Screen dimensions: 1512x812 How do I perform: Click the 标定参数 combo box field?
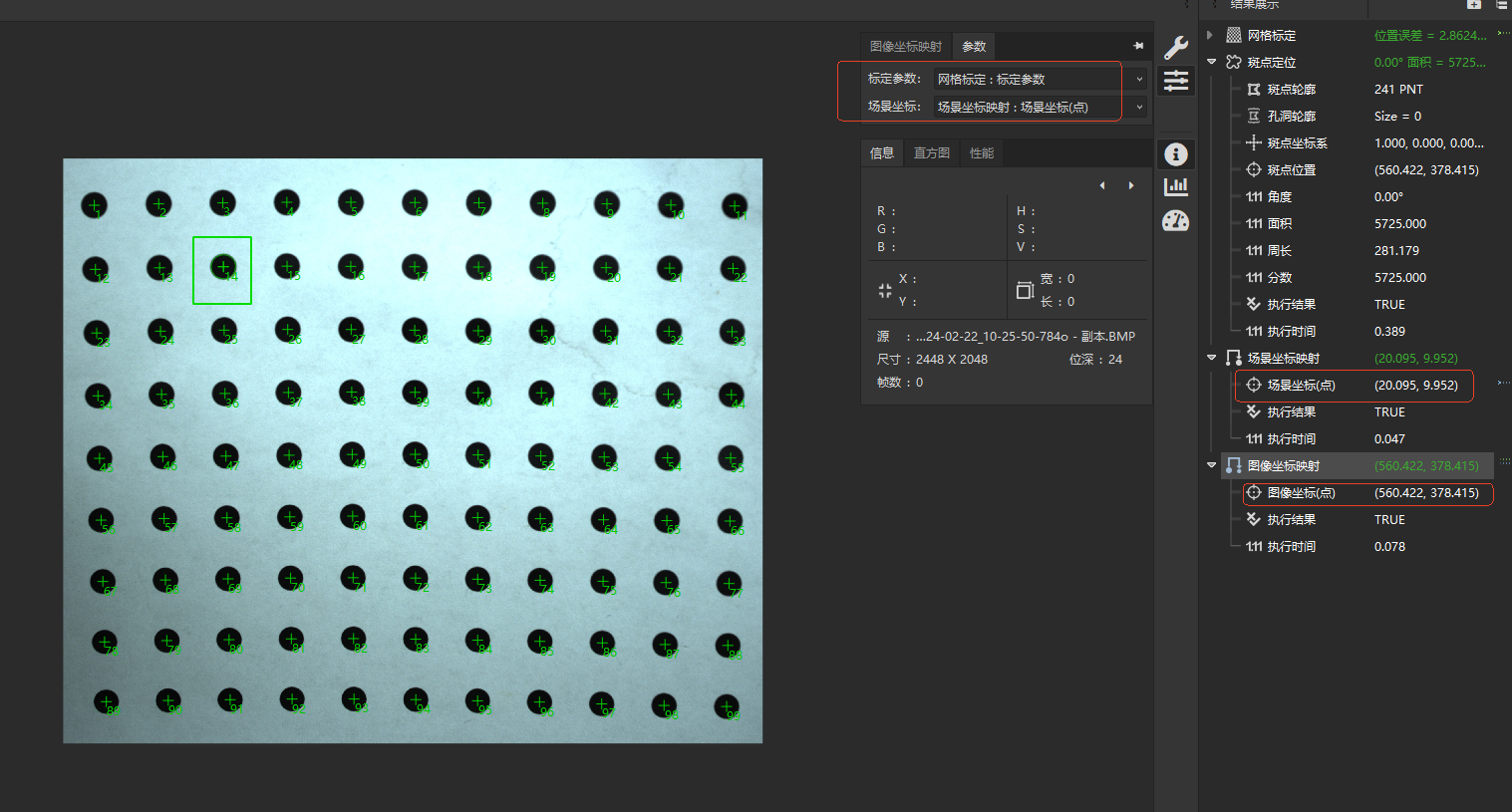[x=1040, y=79]
